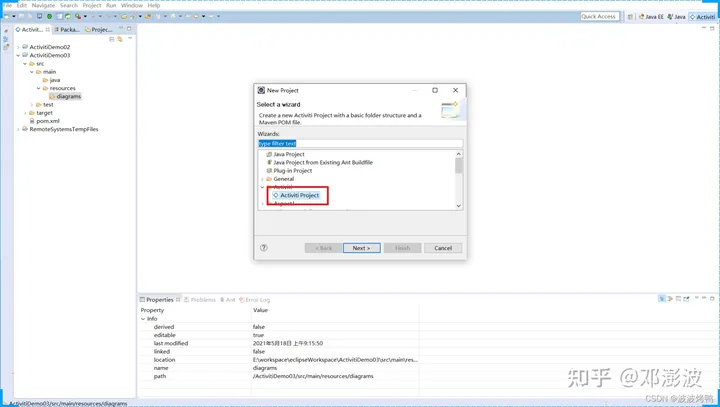Click the Back button in New Project dialog
The image size is (720, 407).
pos(323,248)
